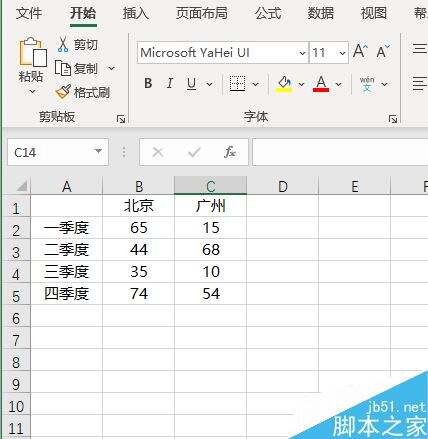Select cell with value 65
Image resolution: width=428 pixels, height=439 pixels.
click(x=139, y=228)
